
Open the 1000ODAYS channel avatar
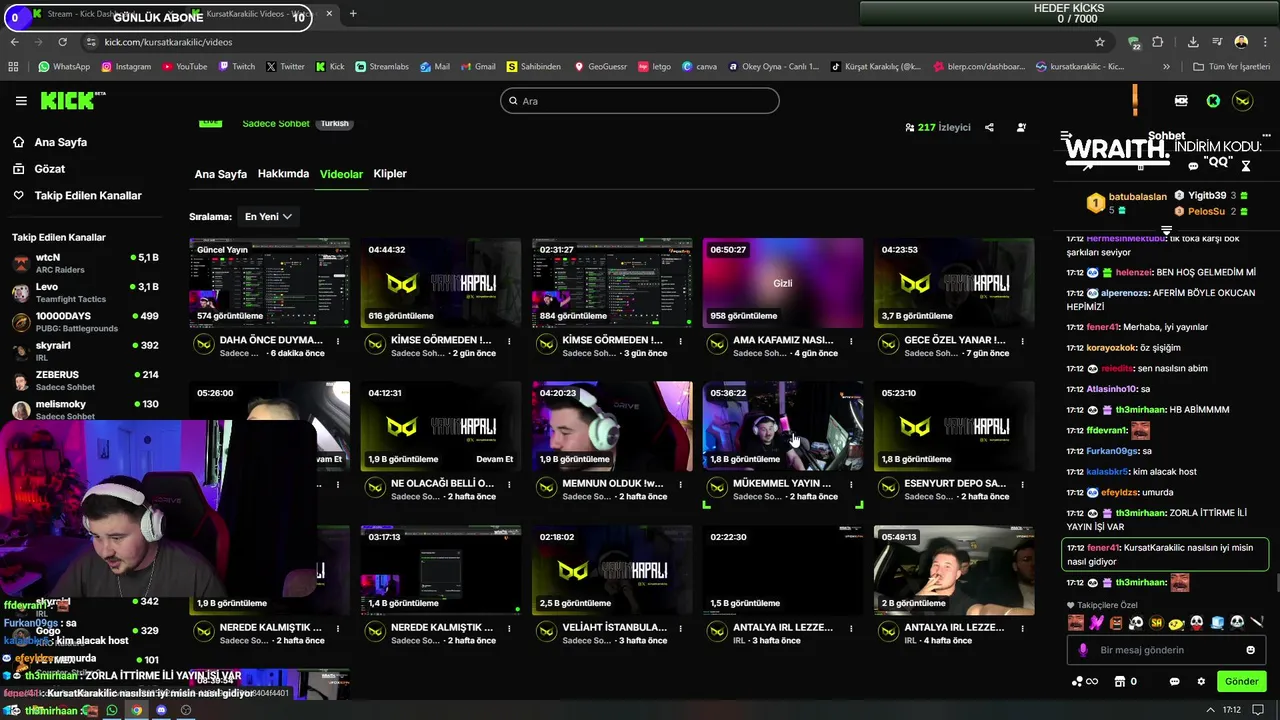coord(21,322)
